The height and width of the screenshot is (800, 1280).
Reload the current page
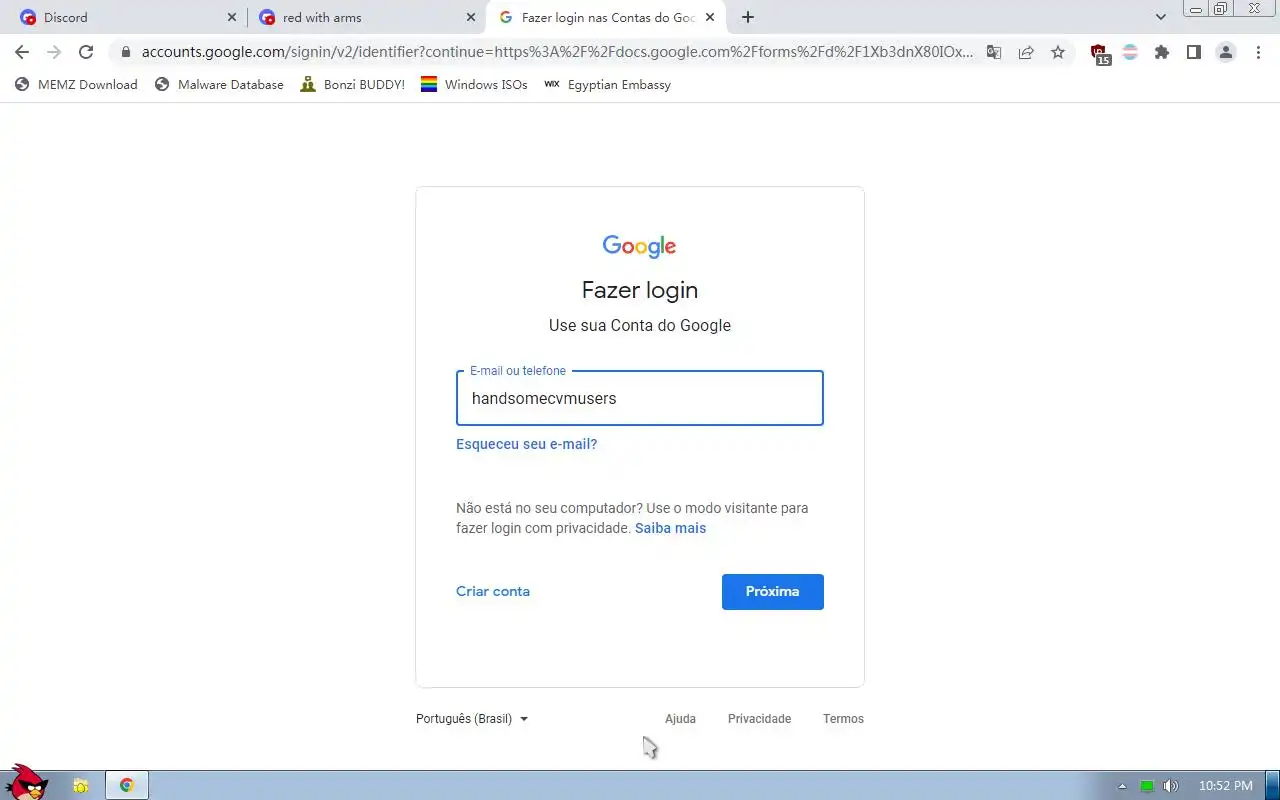click(86, 52)
